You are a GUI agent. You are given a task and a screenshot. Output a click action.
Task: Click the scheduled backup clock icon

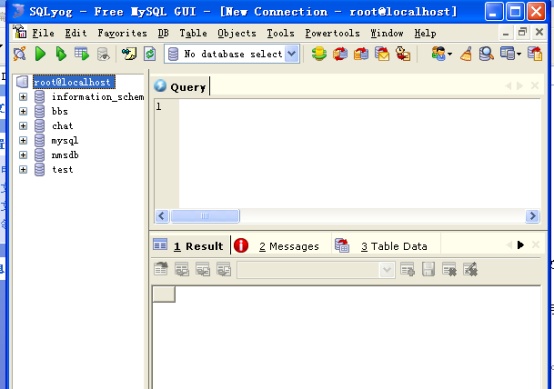(403, 54)
